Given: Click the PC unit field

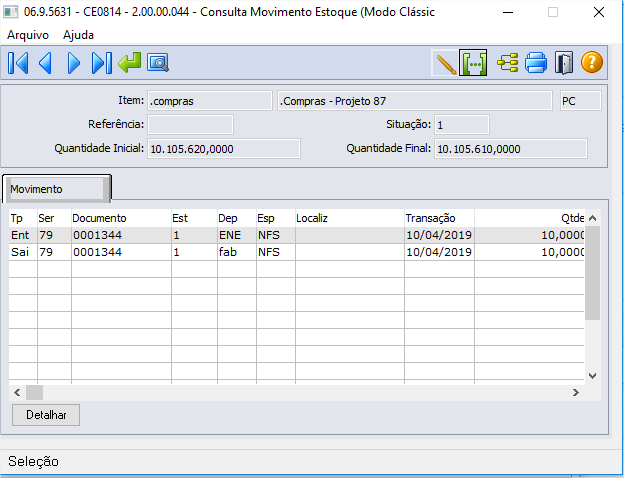Looking at the screenshot, I should click(x=581, y=101).
